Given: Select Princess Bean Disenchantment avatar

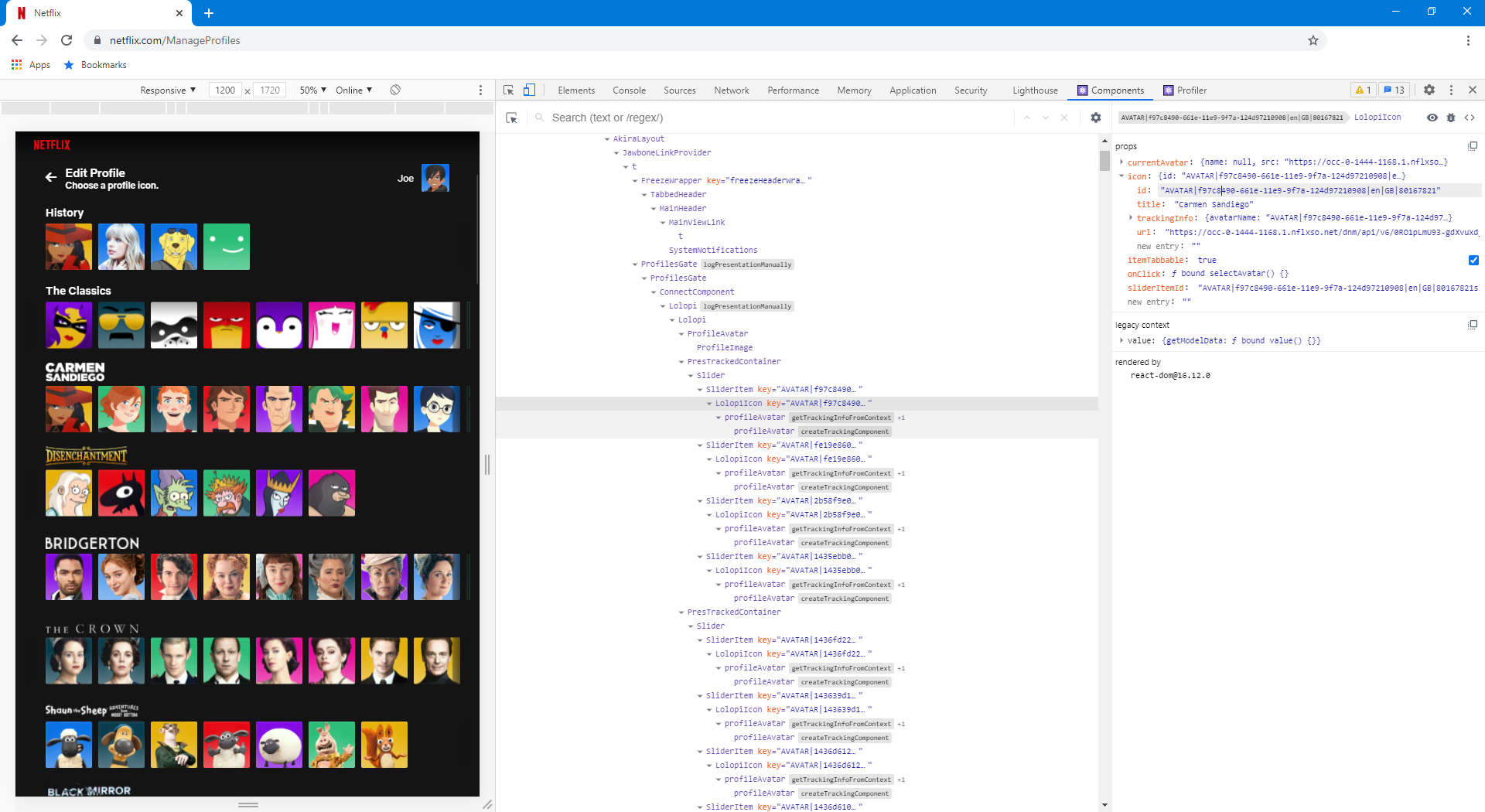Looking at the screenshot, I should [x=69, y=493].
